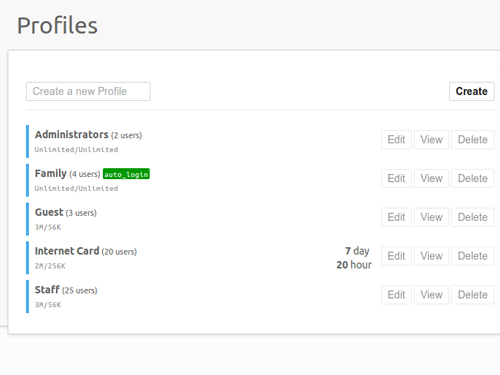Viewport: 500px width, 375px height.
Task: Delete the Family profile
Action: [473, 178]
